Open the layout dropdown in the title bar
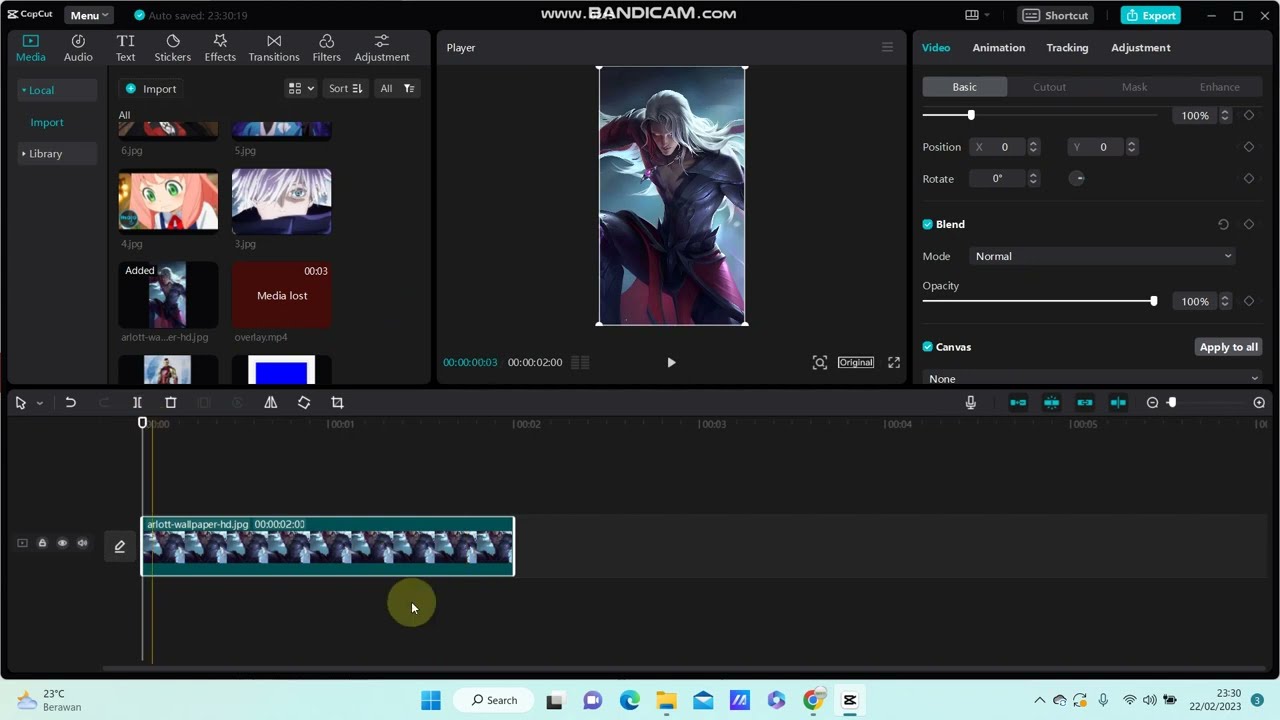 click(977, 15)
